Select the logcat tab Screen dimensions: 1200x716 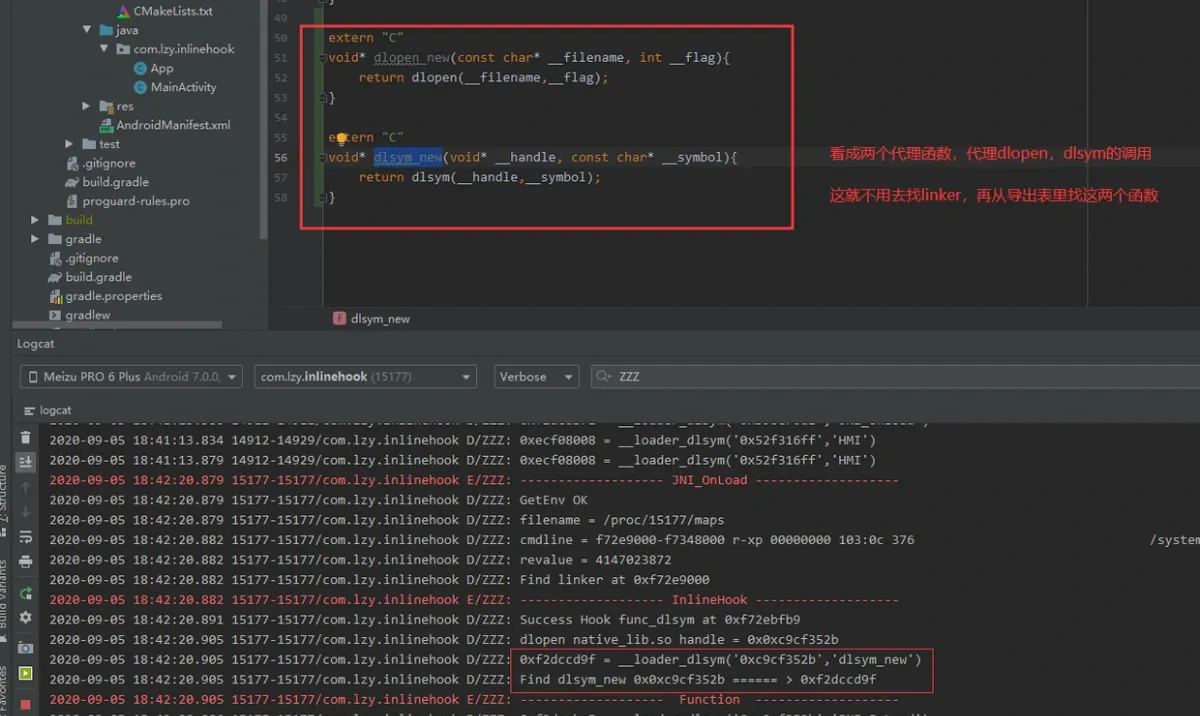click(x=48, y=411)
